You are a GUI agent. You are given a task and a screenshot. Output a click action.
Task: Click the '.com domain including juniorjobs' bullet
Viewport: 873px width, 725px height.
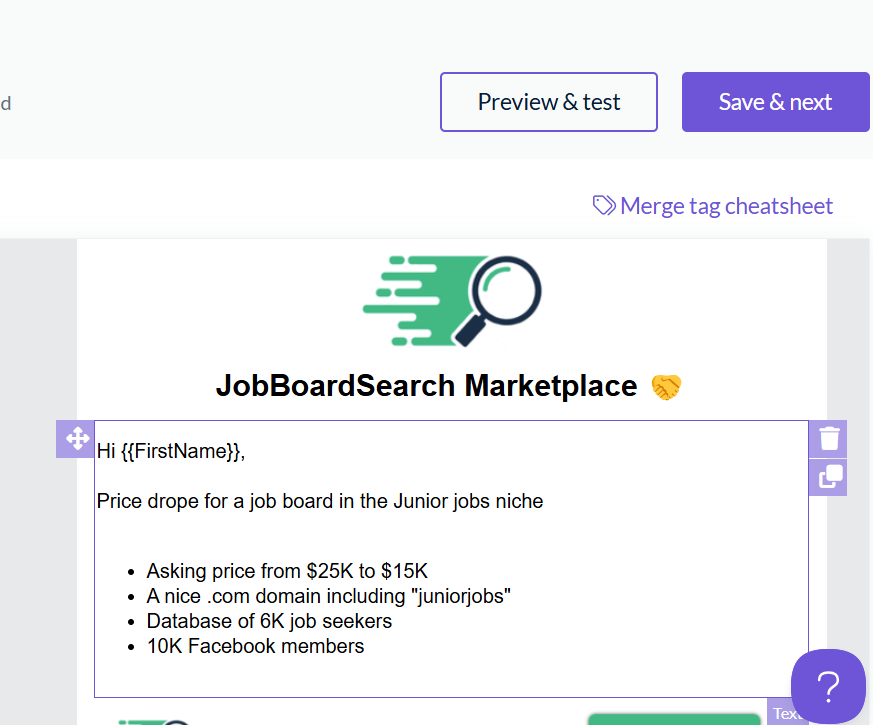pos(329,597)
